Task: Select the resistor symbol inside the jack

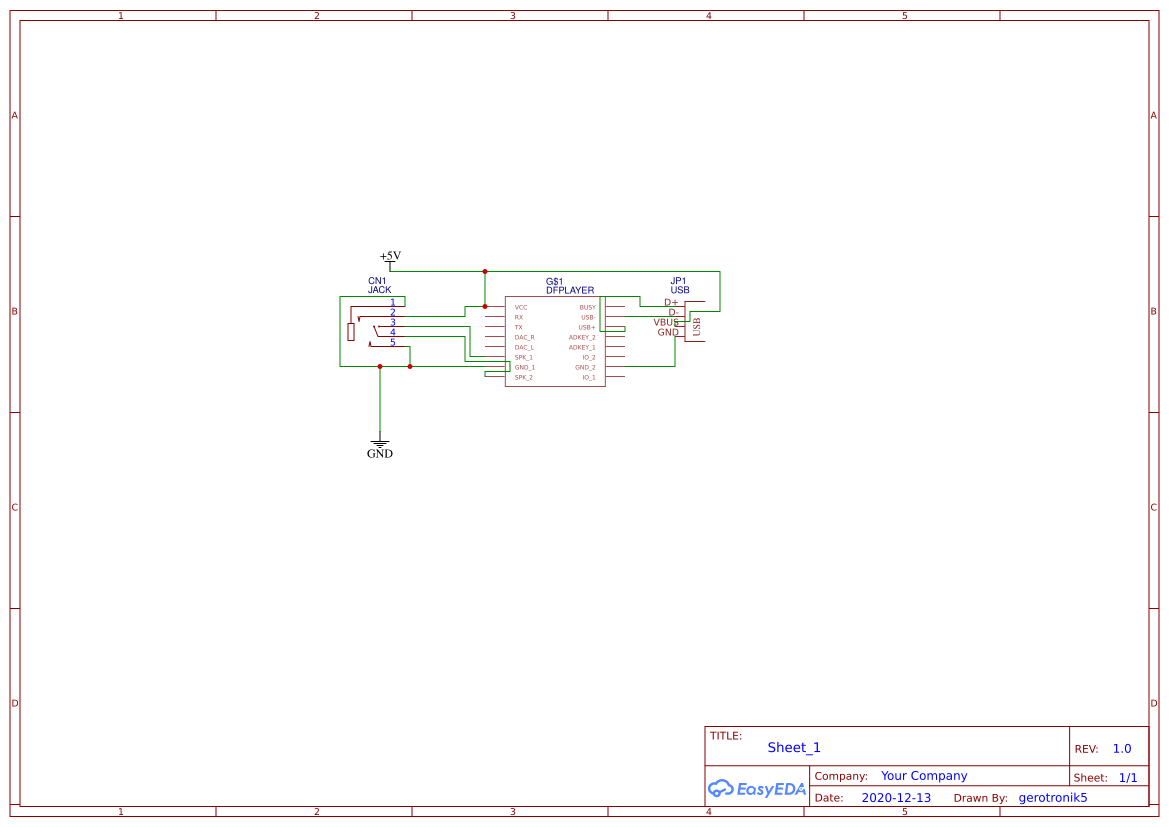Action: pyautogui.click(x=351, y=331)
